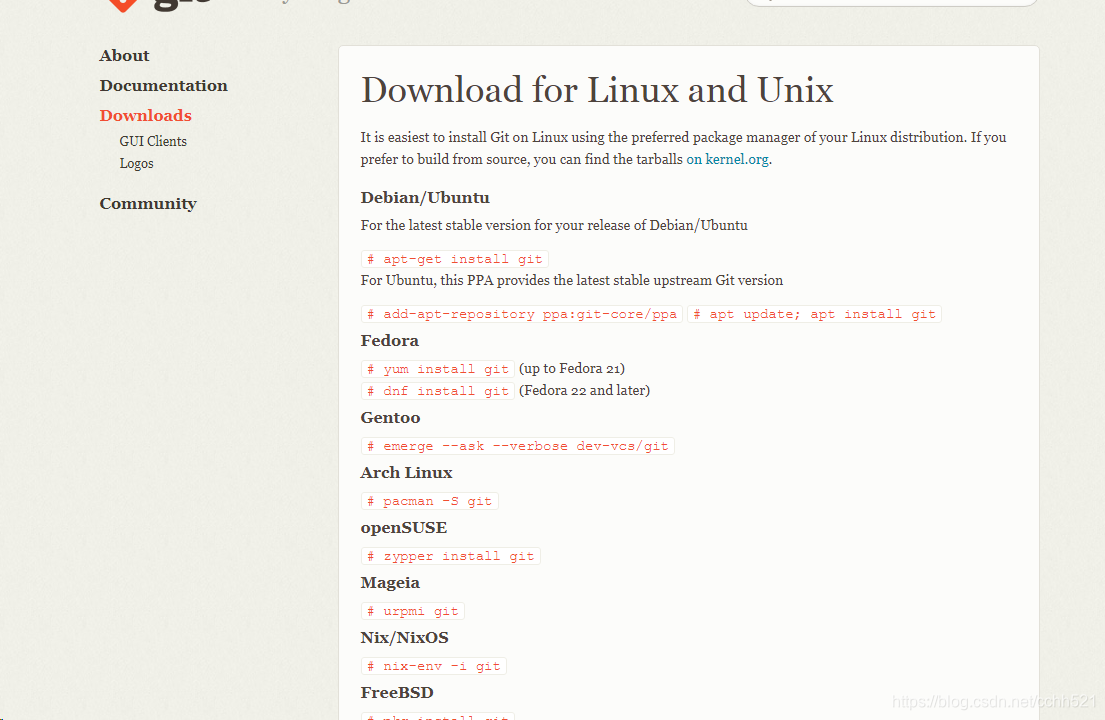This screenshot has height=720, width=1105.
Task: Click the 'apt update; apt install git' command
Action: (814, 314)
